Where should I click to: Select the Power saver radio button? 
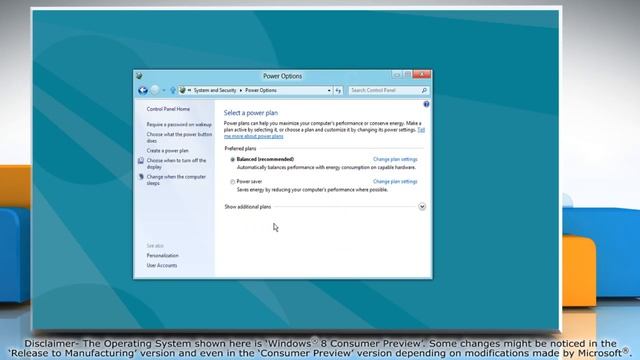(x=232, y=182)
